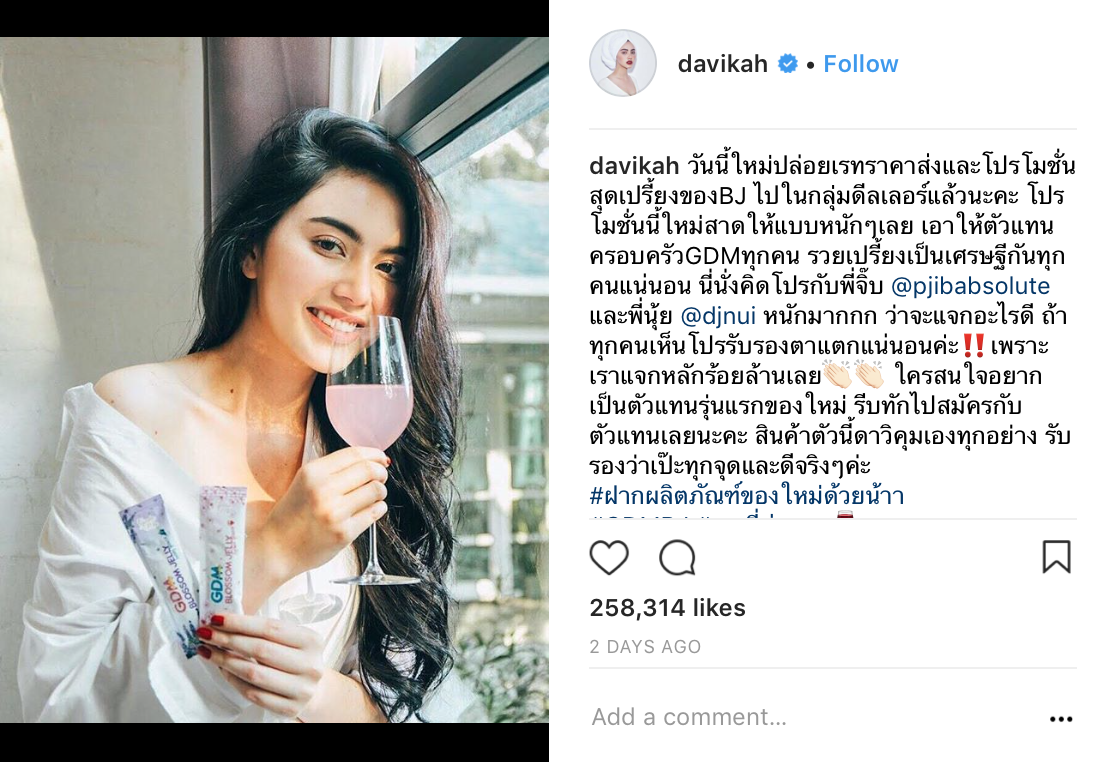Click the post photo of woman with pink drink

click(274, 380)
